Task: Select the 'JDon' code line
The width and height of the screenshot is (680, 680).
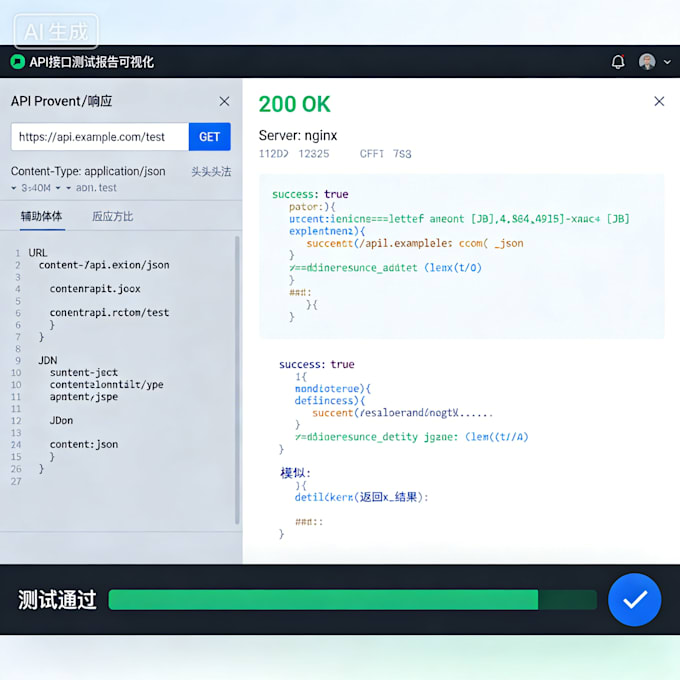Action: click(x=61, y=421)
